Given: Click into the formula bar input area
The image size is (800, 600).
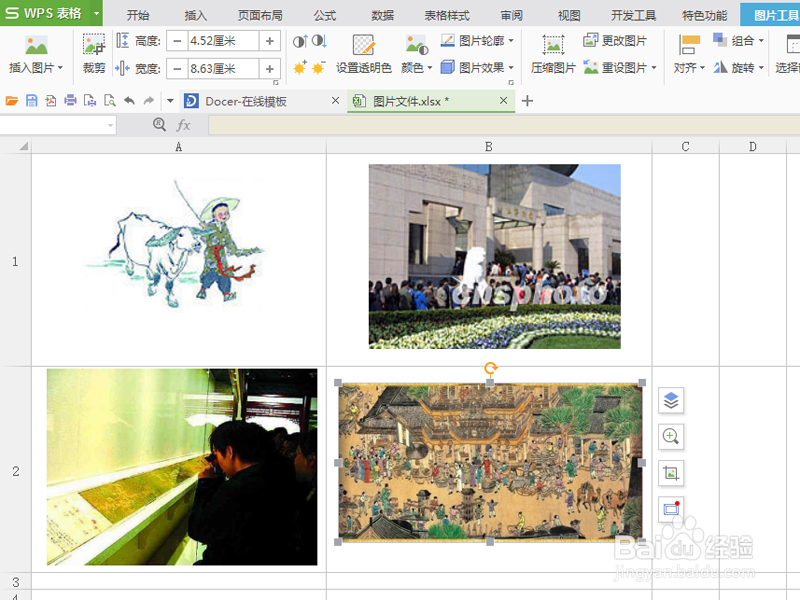Looking at the screenshot, I should click(504, 125).
